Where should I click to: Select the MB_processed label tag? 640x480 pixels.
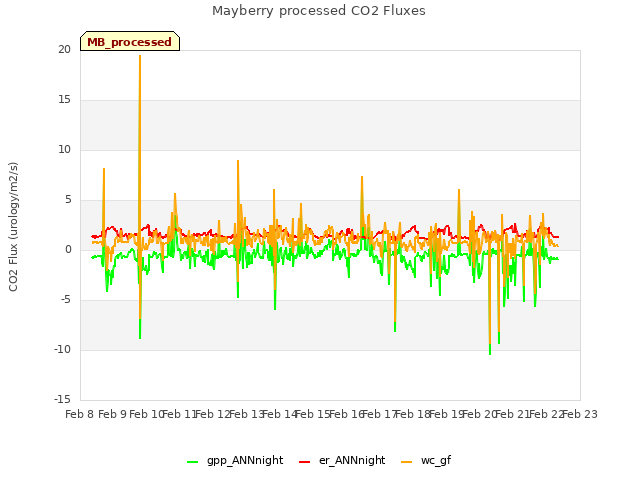point(130,41)
